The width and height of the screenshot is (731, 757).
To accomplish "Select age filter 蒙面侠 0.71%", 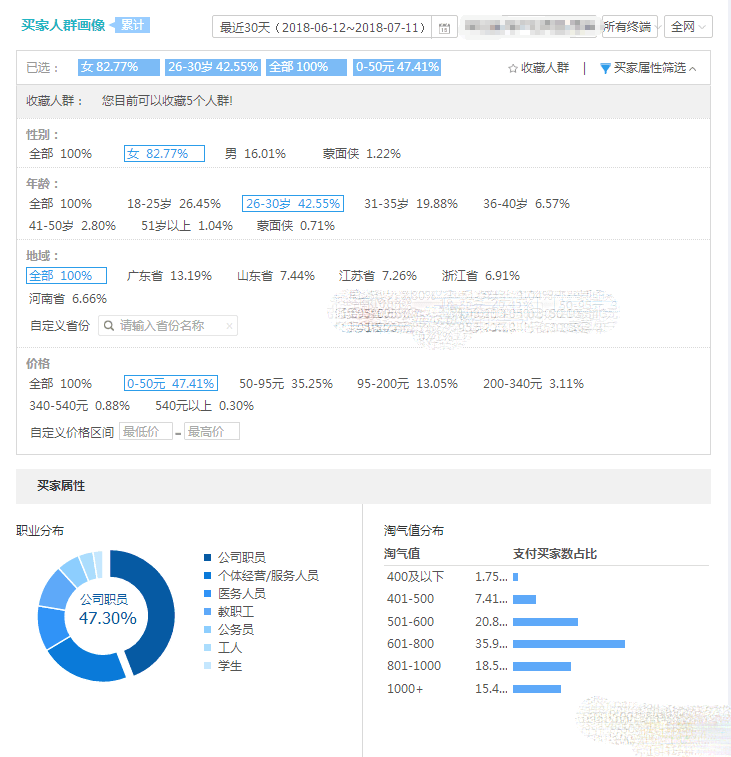I will click(295, 226).
